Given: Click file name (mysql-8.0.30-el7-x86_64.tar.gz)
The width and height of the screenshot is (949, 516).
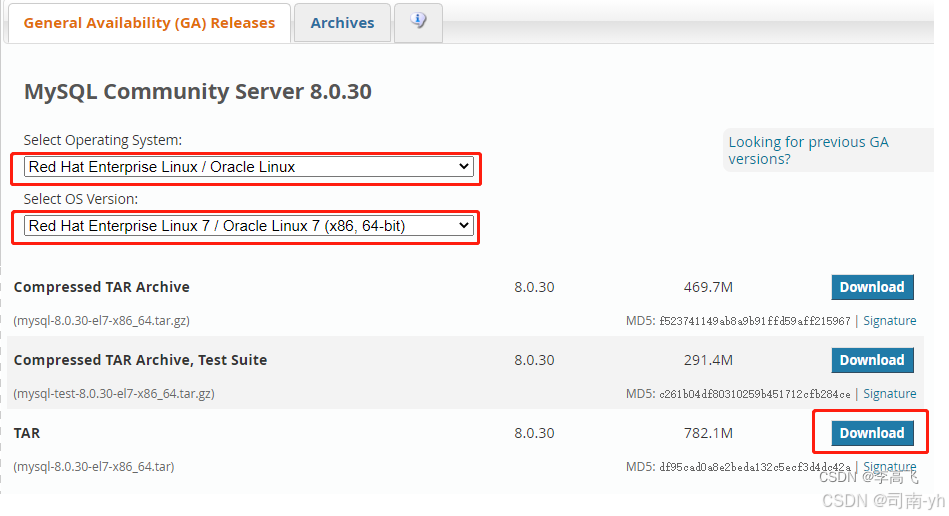Looking at the screenshot, I should [x=102, y=321].
